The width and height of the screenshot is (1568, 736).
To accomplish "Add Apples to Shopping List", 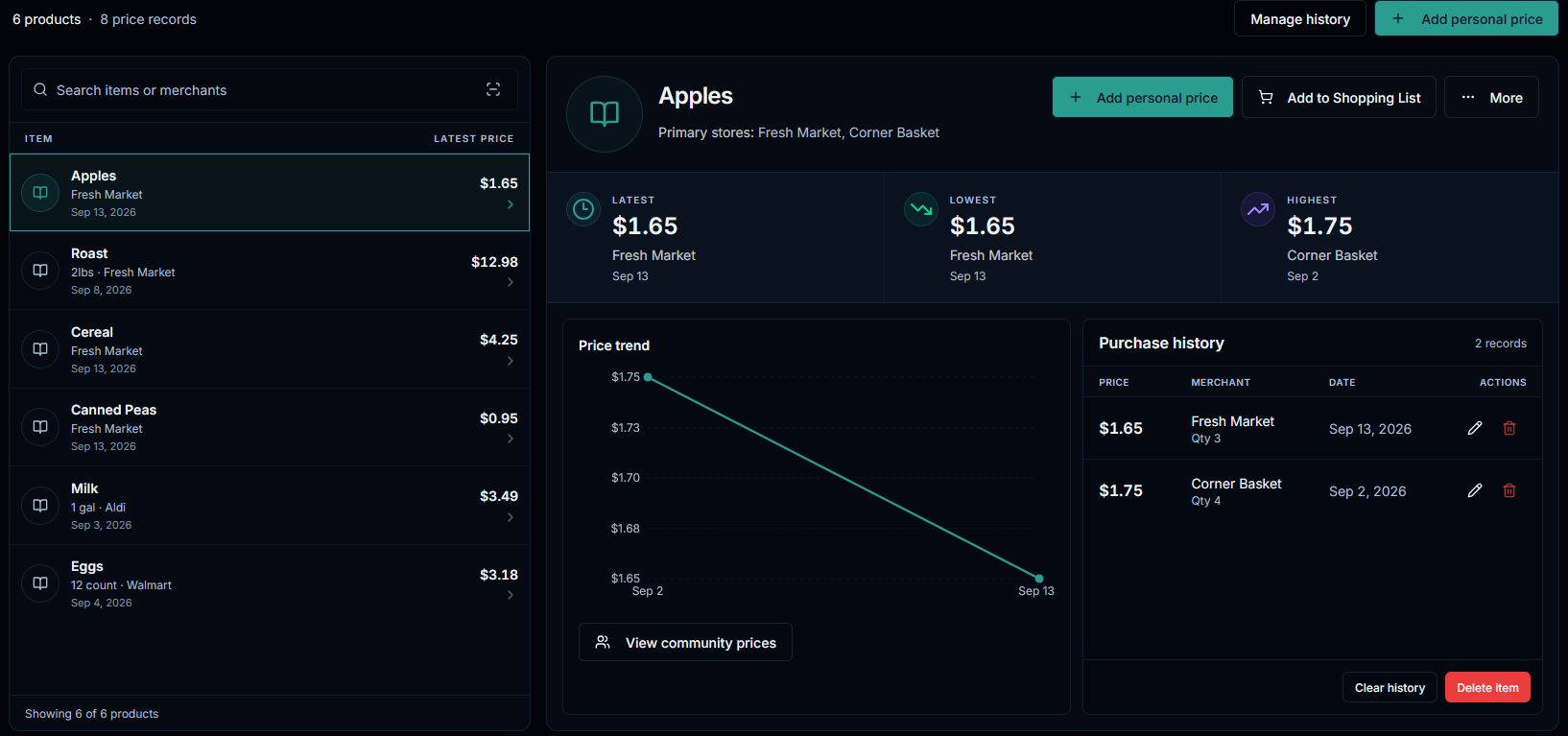I will (1339, 97).
